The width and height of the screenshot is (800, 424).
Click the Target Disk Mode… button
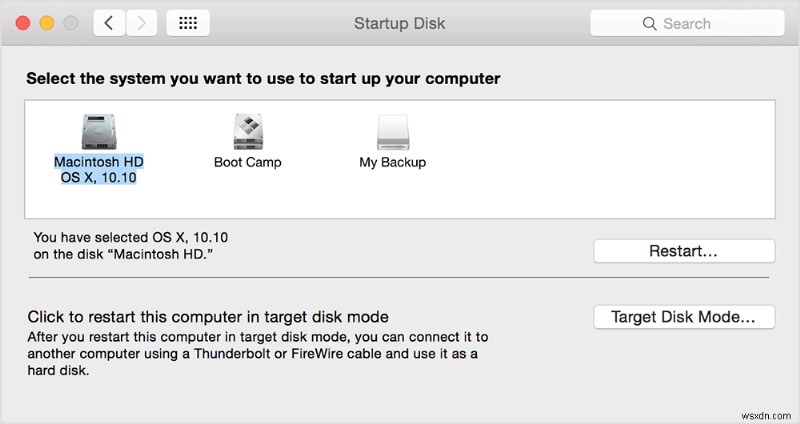[x=684, y=317]
